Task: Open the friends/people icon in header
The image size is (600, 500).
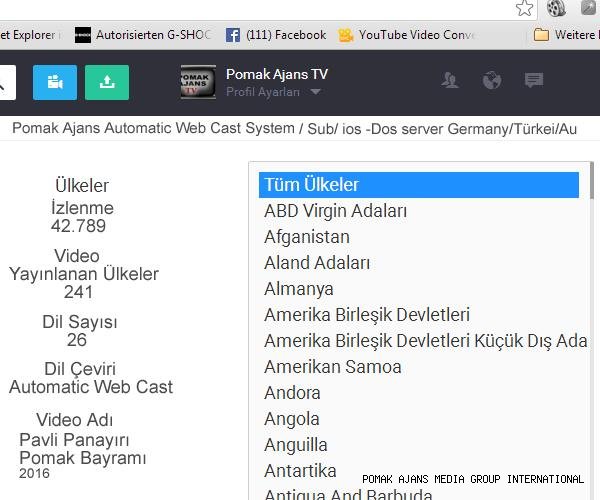Action: coord(450,81)
